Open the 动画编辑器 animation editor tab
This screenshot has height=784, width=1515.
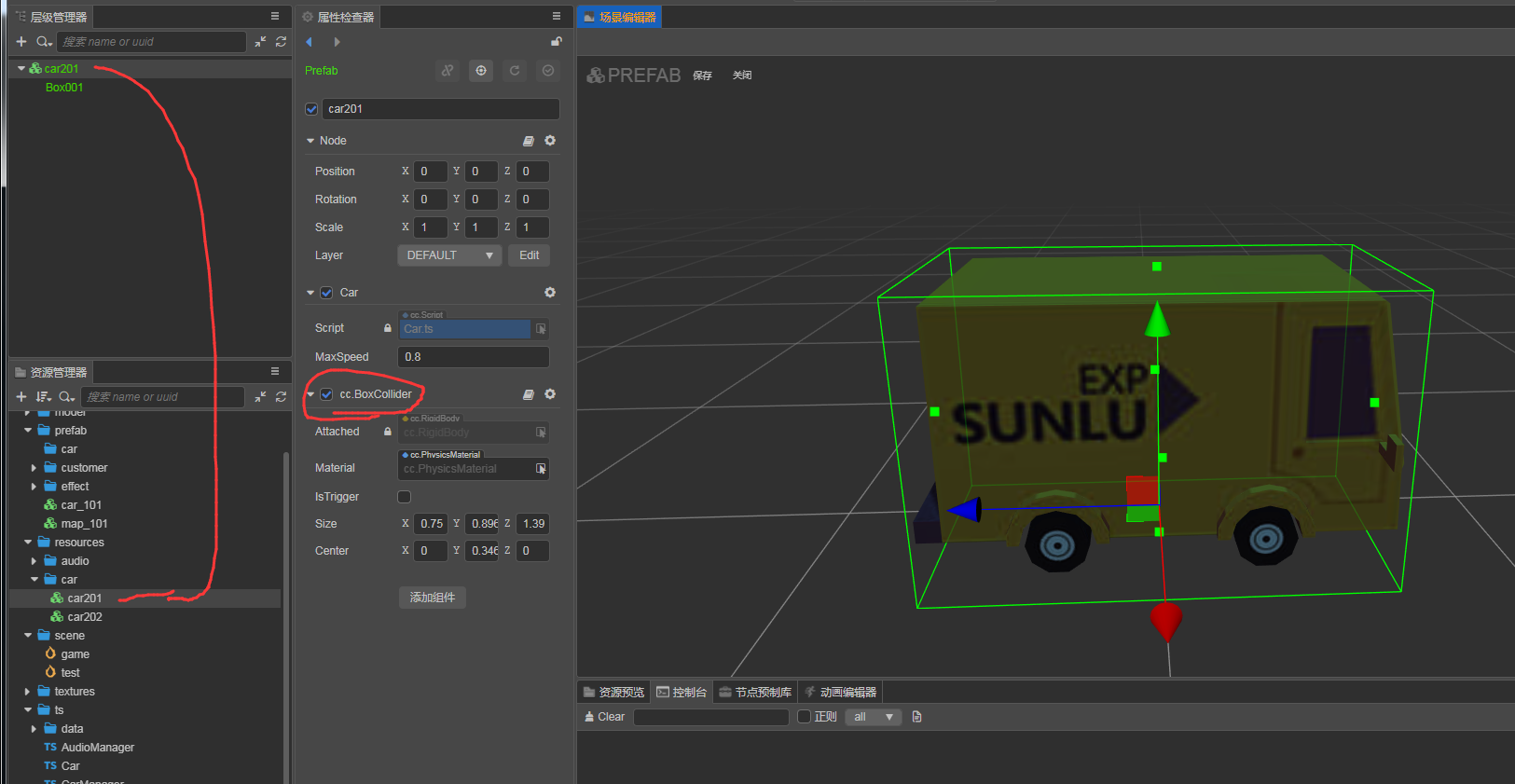click(840, 692)
